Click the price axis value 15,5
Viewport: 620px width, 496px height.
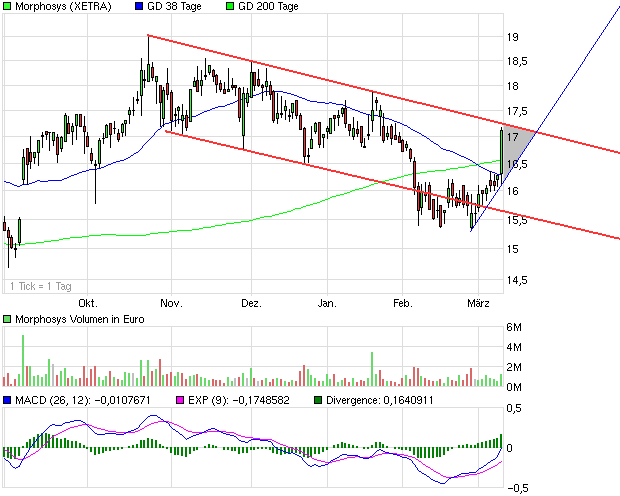(x=517, y=220)
